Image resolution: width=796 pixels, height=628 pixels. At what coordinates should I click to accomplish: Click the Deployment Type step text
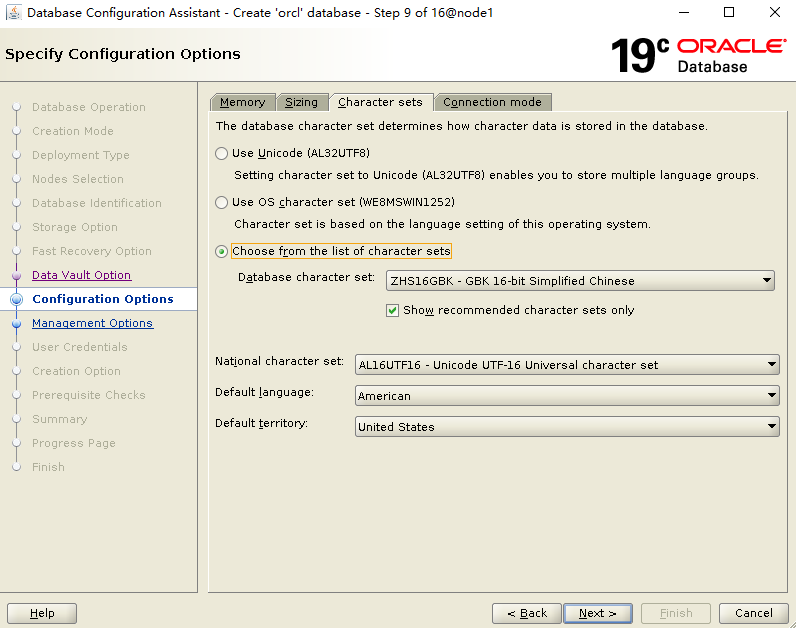click(x=81, y=155)
